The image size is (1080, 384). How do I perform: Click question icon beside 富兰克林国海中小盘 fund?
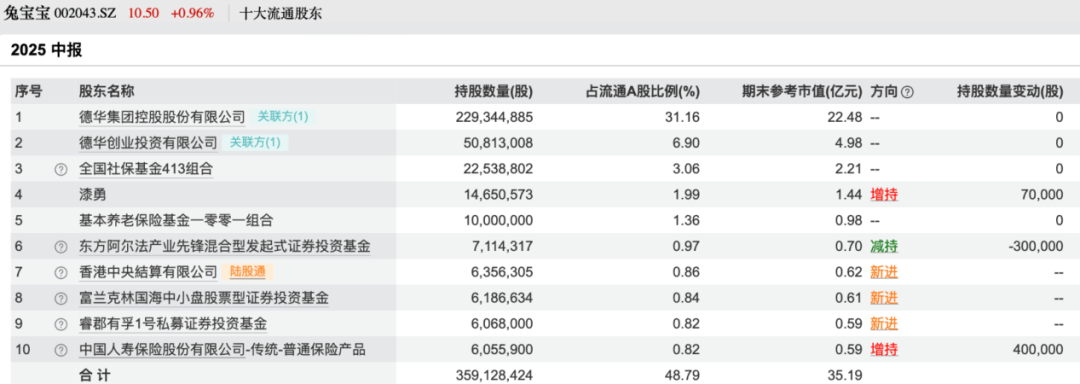point(61,299)
